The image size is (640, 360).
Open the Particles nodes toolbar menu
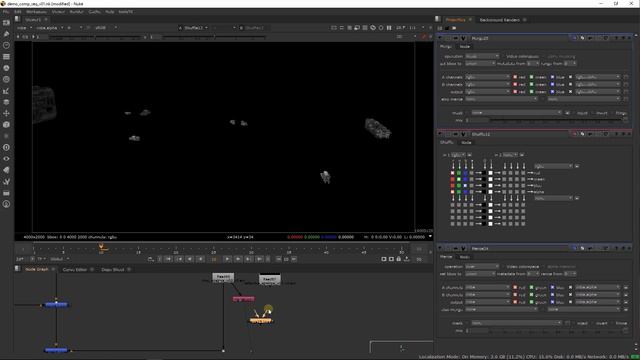pyautogui.click(x=6, y=136)
